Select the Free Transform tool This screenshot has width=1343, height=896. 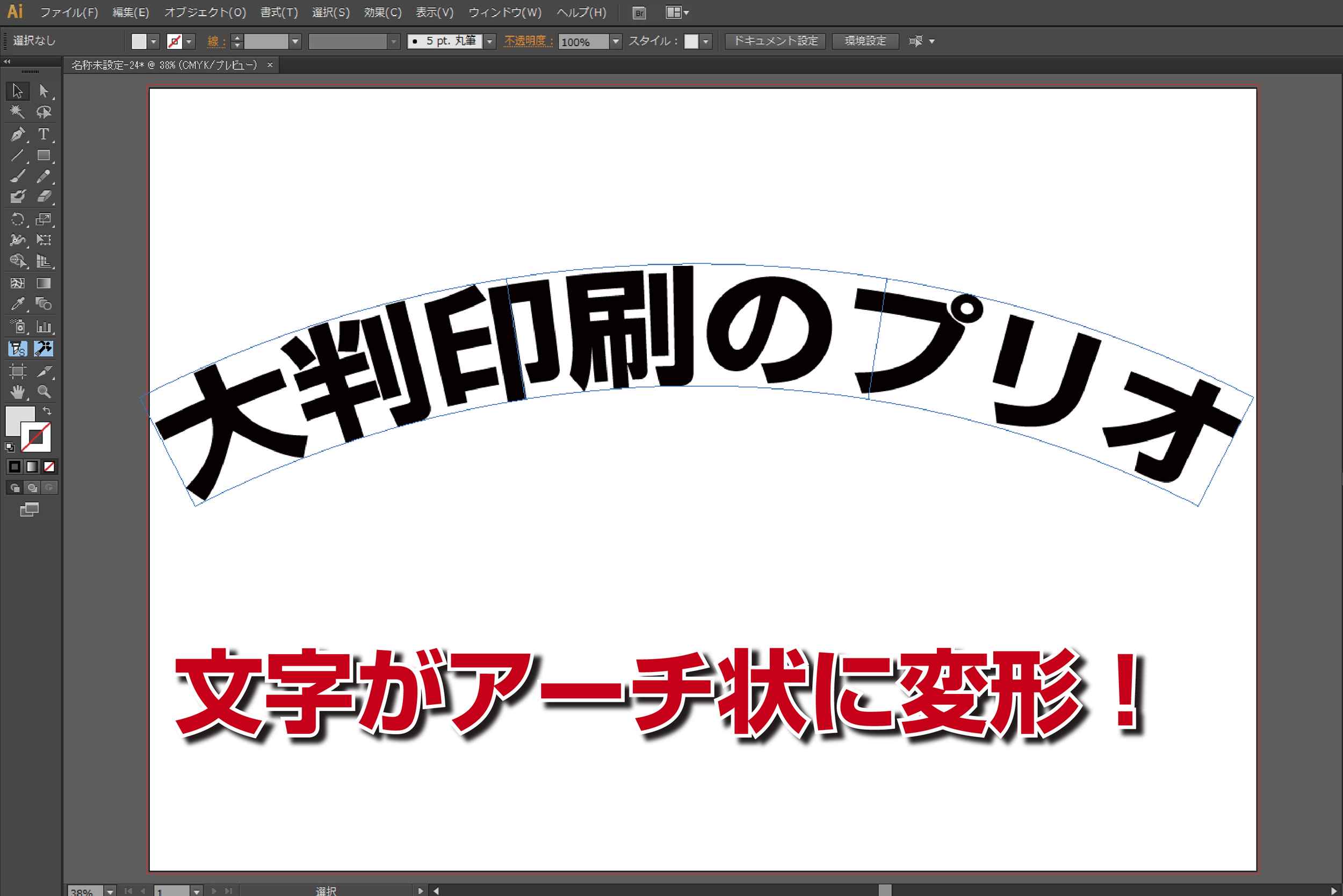(44, 240)
